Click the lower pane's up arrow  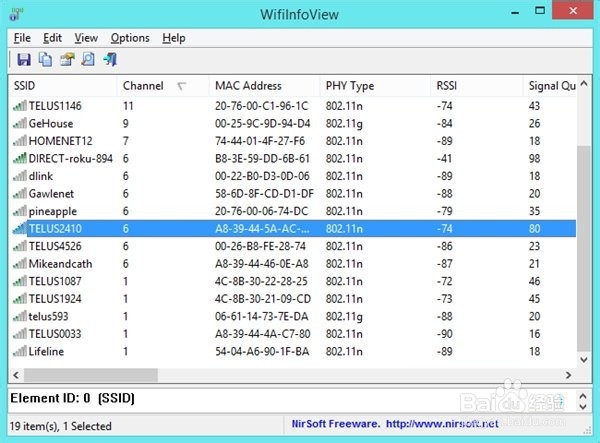(583, 396)
